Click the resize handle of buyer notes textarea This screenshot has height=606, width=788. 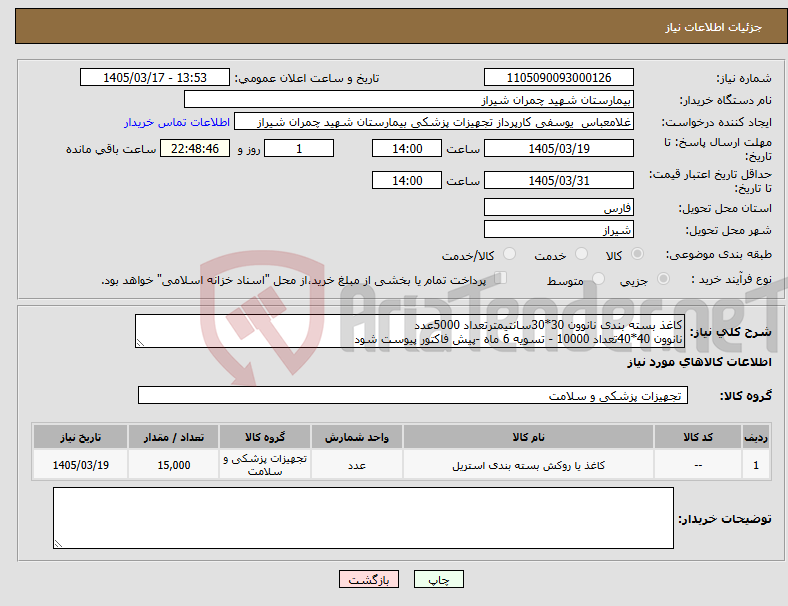[x=58, y=544]
